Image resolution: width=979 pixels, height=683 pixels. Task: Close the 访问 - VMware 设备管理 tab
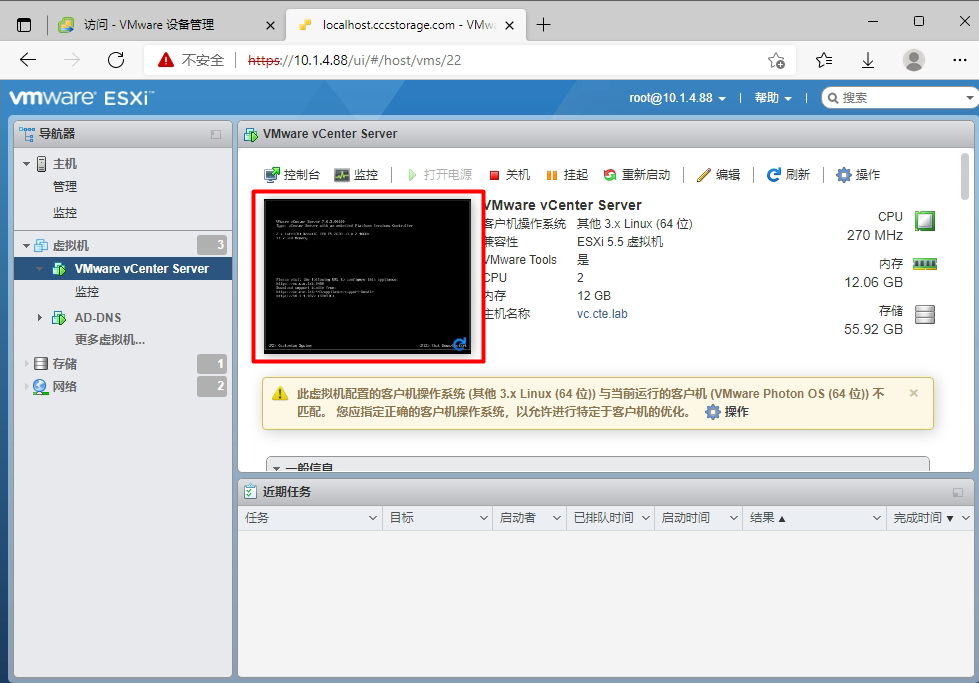[x=270, y=26]
